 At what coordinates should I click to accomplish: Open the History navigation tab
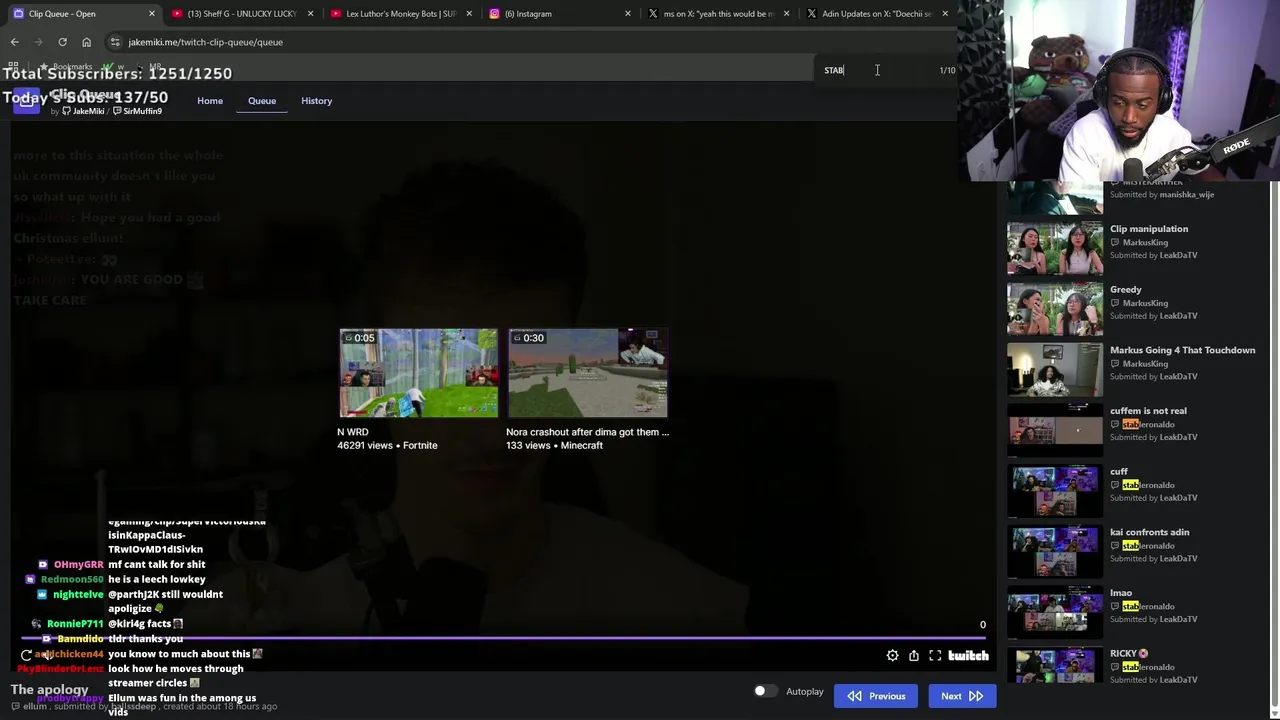[x=316, y=101]
